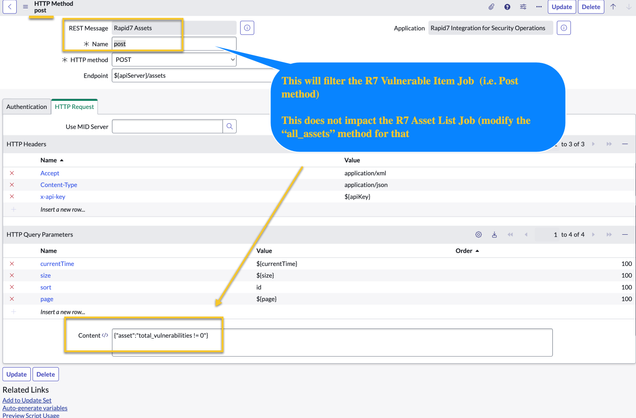Select the HTTP Request tab
This screenshot has width=636, height=418.
[74, 107]
